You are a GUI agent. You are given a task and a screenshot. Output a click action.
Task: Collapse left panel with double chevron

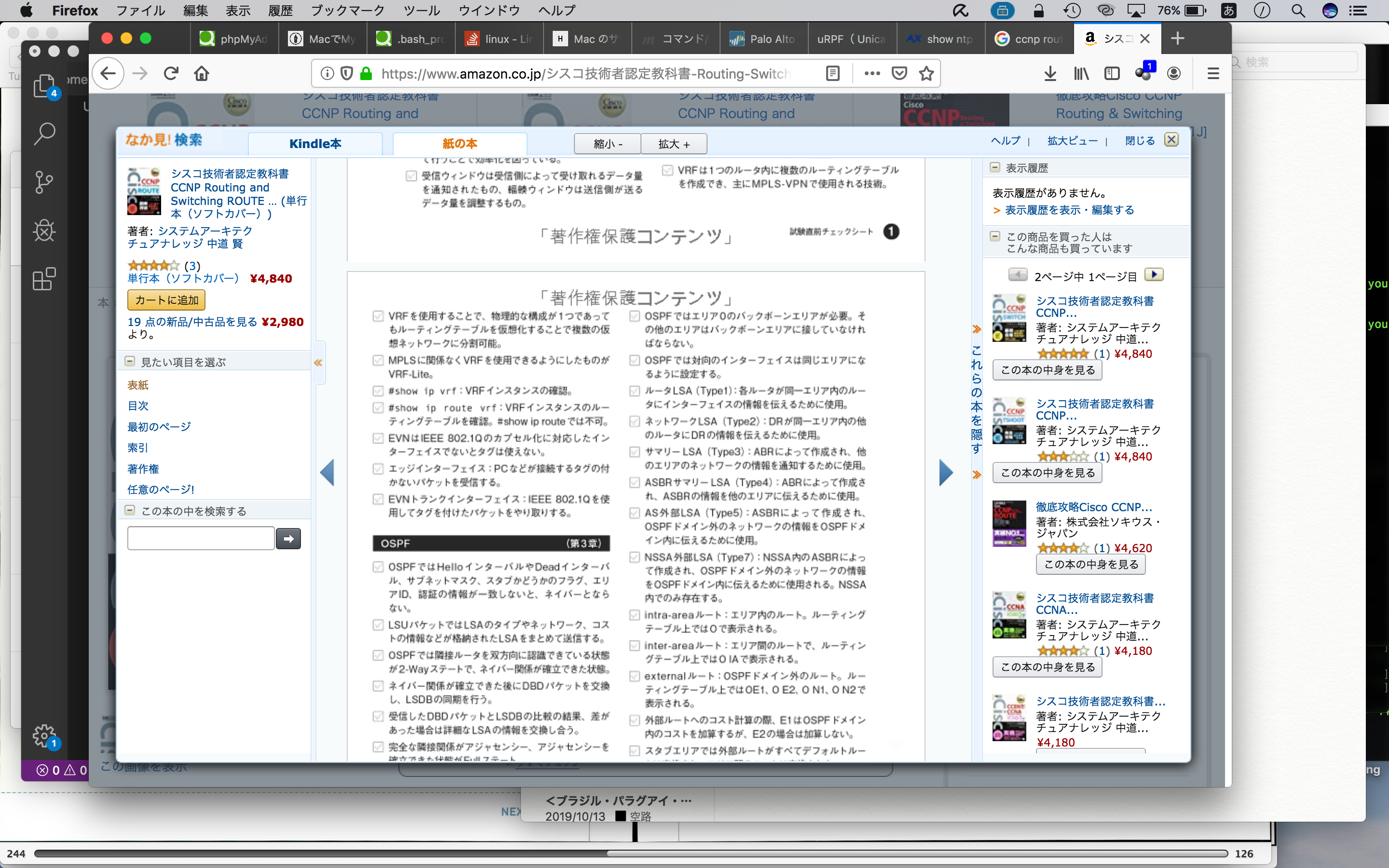(318, 363)
